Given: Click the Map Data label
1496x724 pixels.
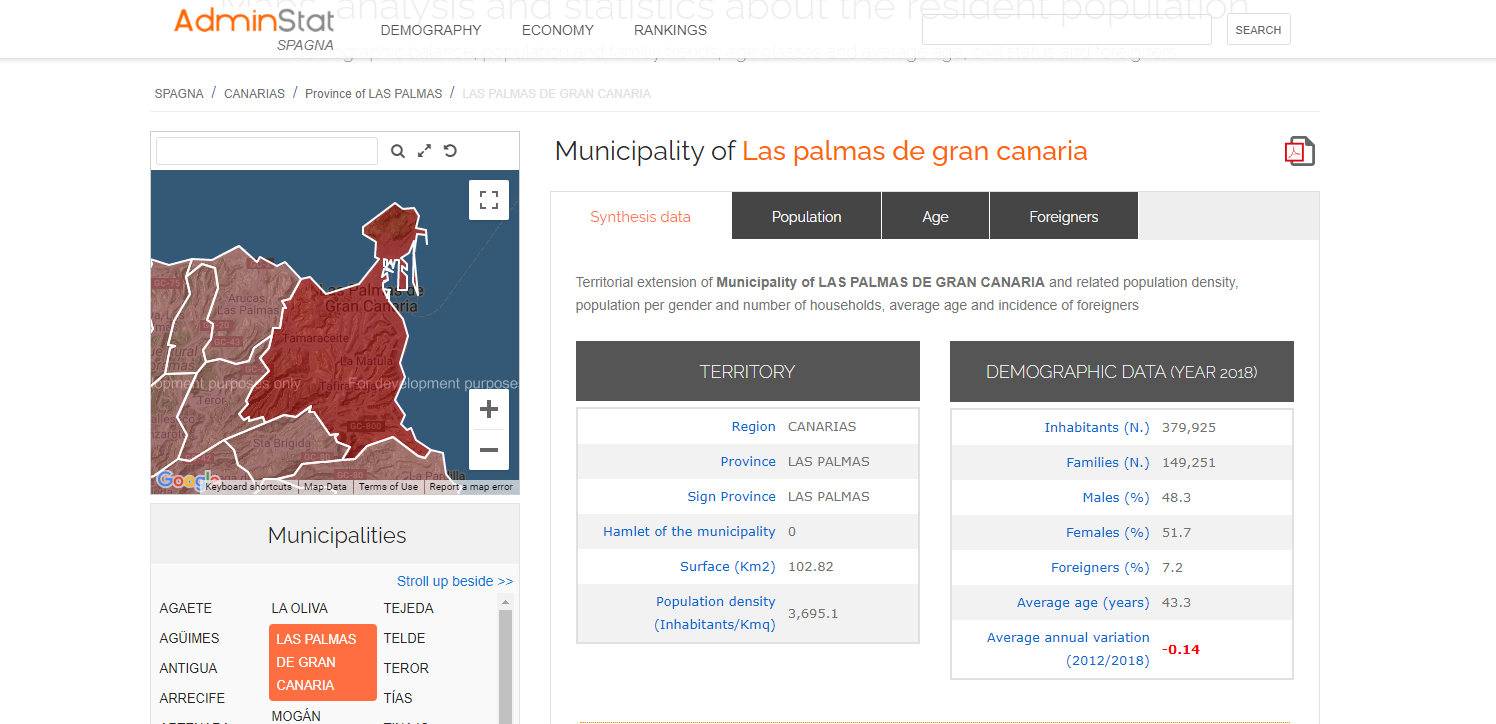Looking at the screenshot, I should click(325, 487).
